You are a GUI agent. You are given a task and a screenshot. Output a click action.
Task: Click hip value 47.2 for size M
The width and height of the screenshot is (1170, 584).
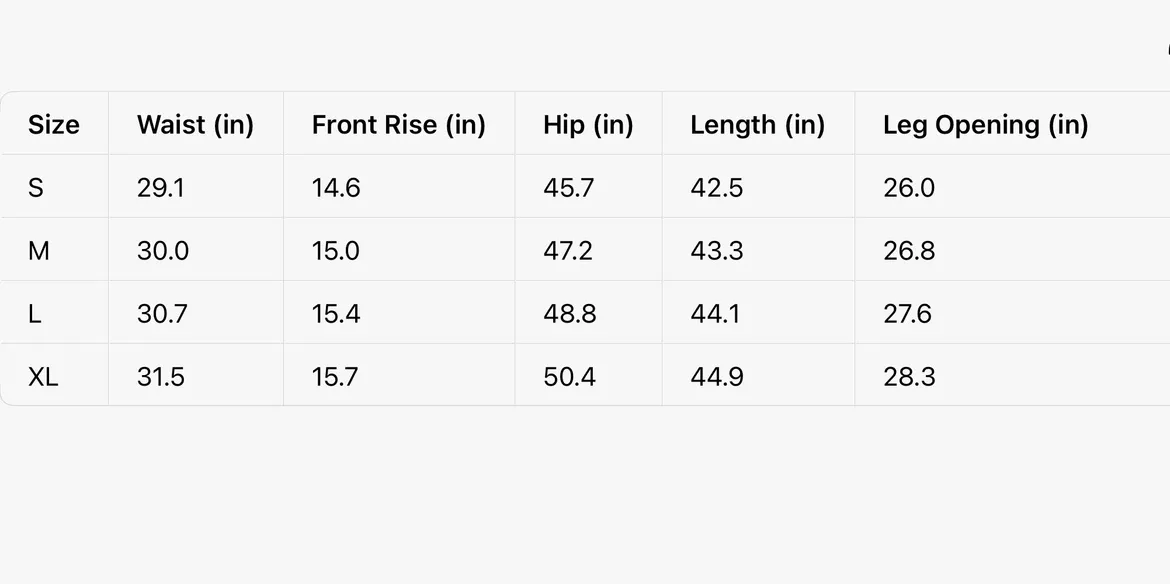567,251
